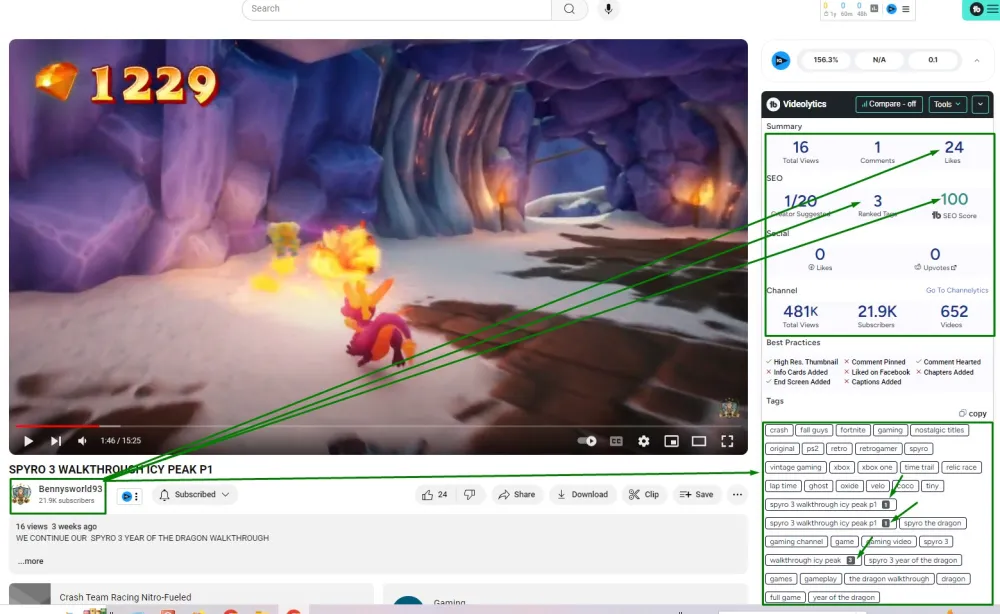Screen dimensions: 1000x614
Task: Enter fullscreen mode
Action: (x=727, y=441)
